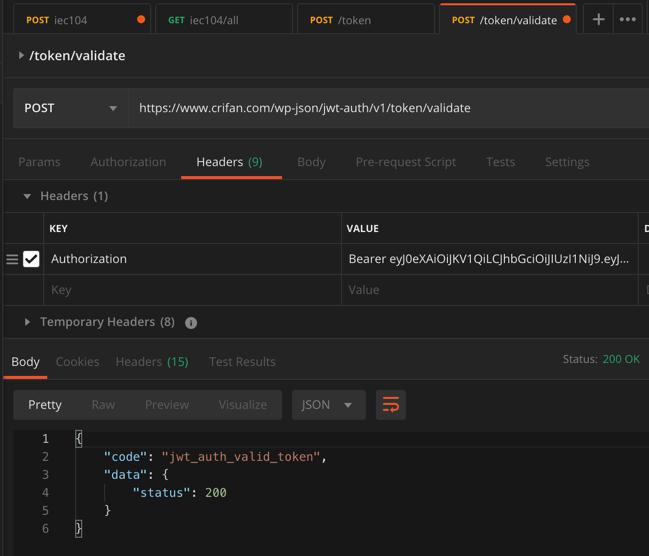
Task: Toggle the wrap lines icon in response
Action: coord(390,405)
